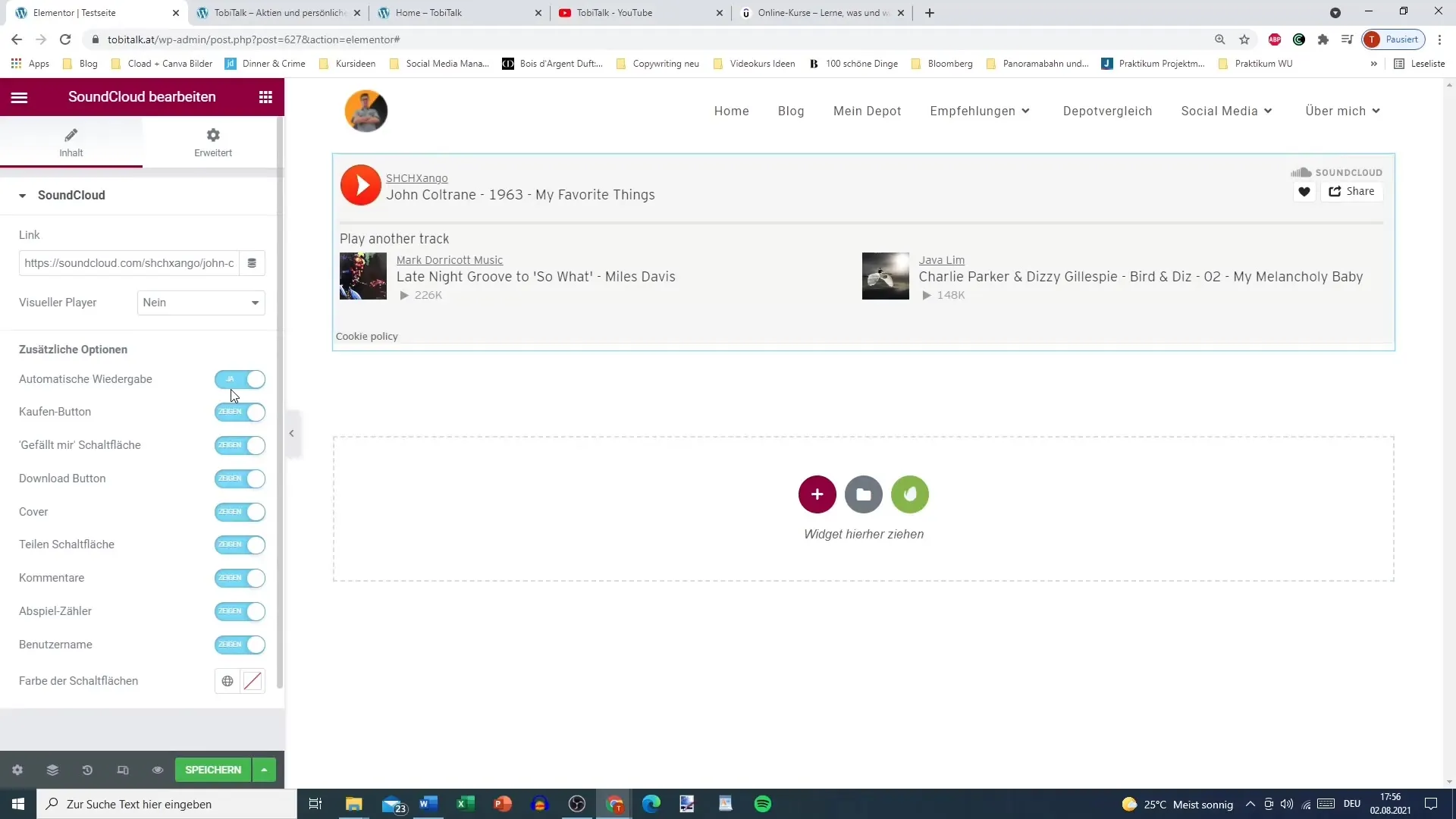Open the Elementor widgets grid panel
Screen dimensions: 1456x819
[265, 97]
